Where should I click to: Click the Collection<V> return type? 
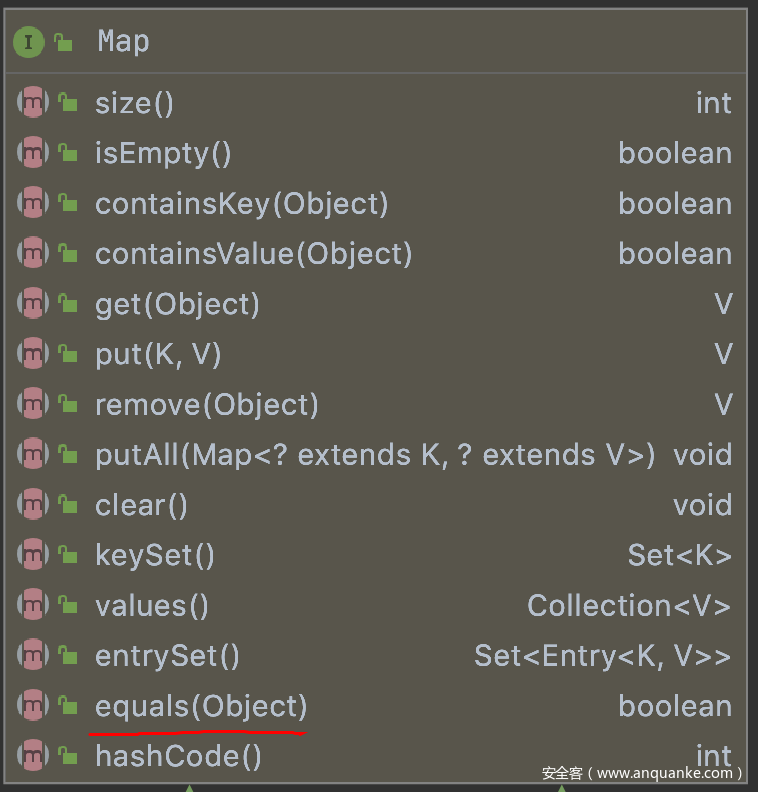tap(629, 605)
